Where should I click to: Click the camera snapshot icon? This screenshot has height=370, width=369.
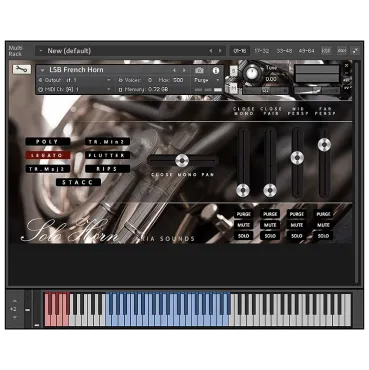point(199,70)
